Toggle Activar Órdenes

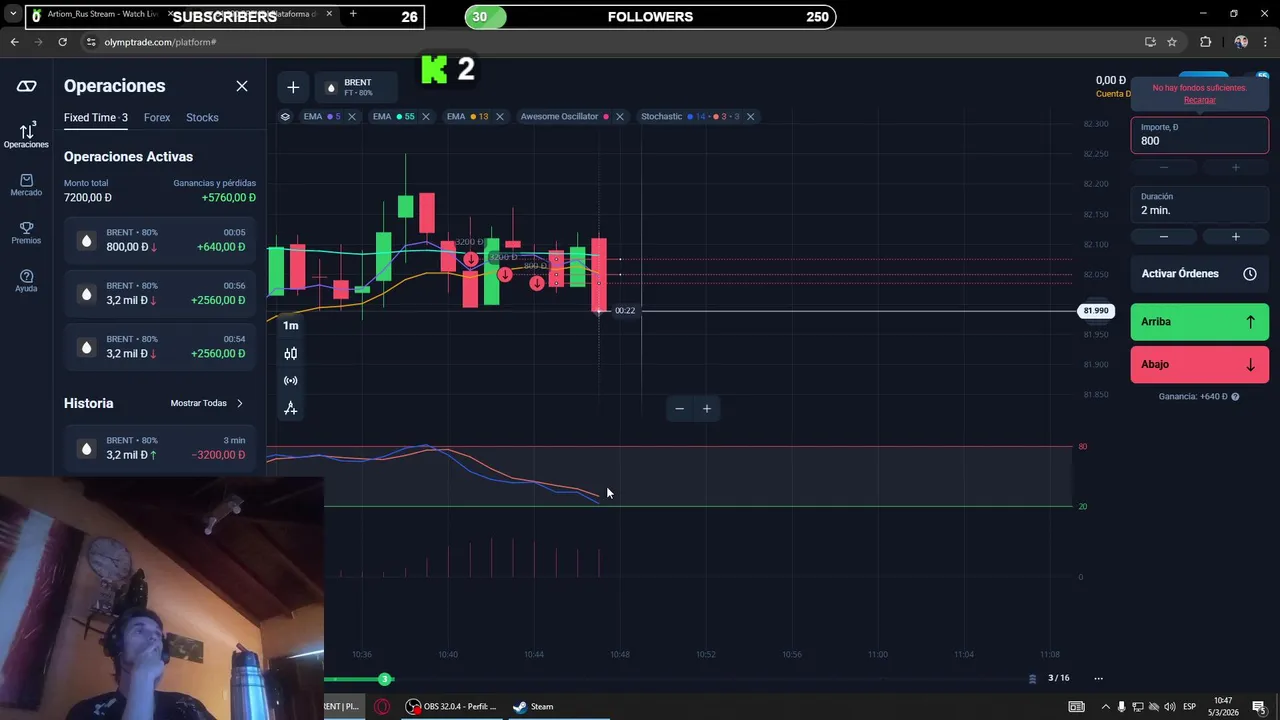click(x=1199, y=274)
